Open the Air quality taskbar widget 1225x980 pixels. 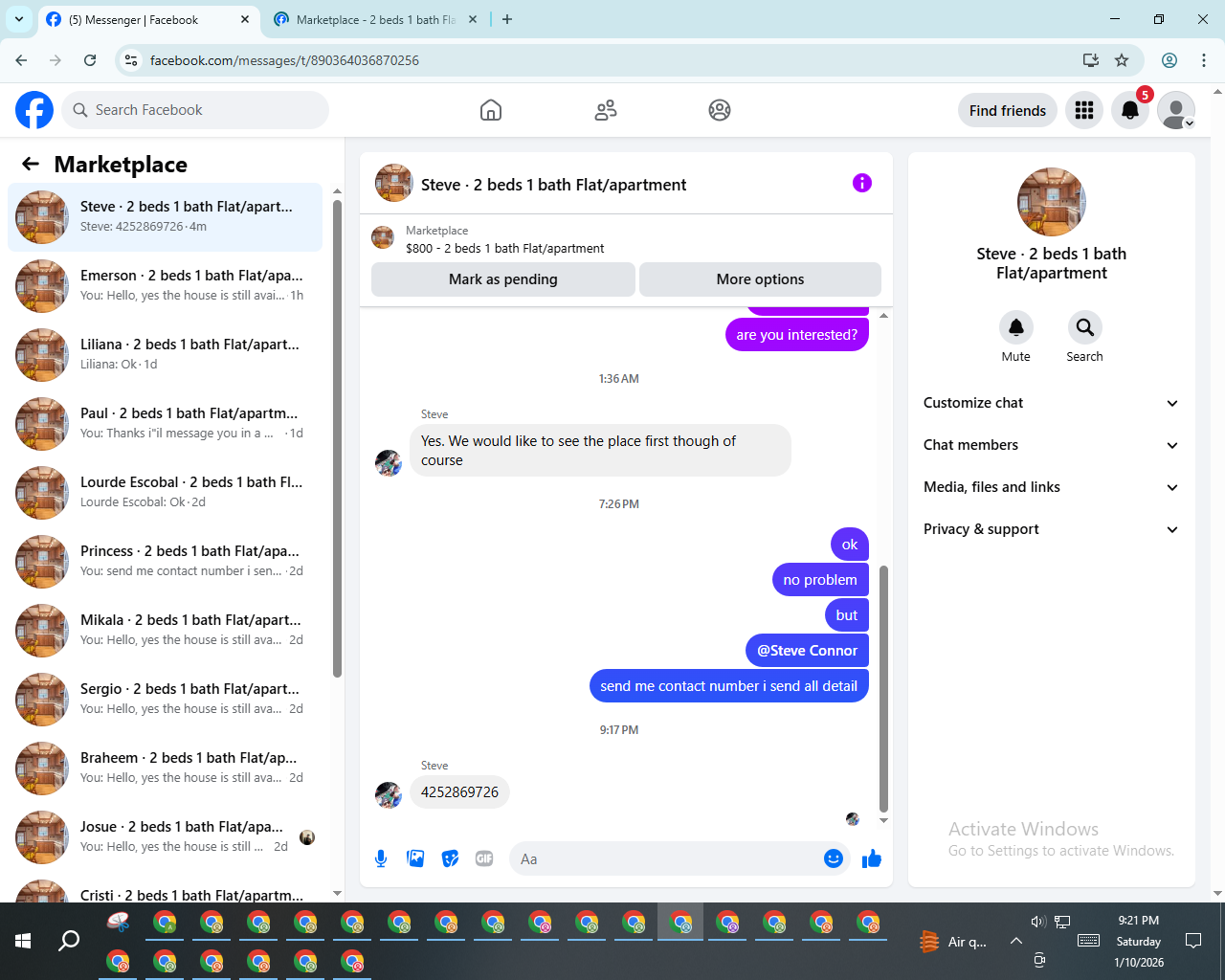[953, 942]
